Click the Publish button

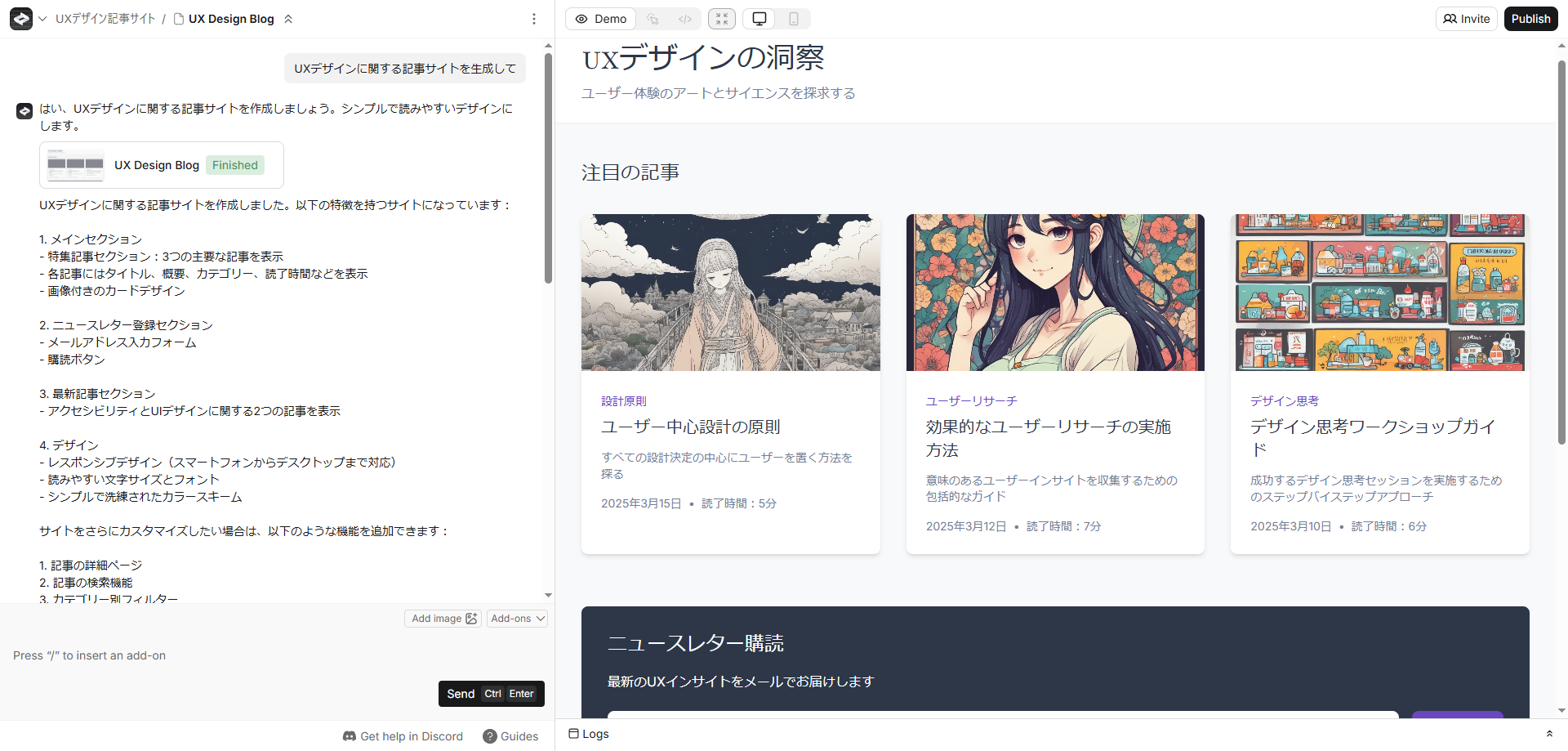point(1530,19)
